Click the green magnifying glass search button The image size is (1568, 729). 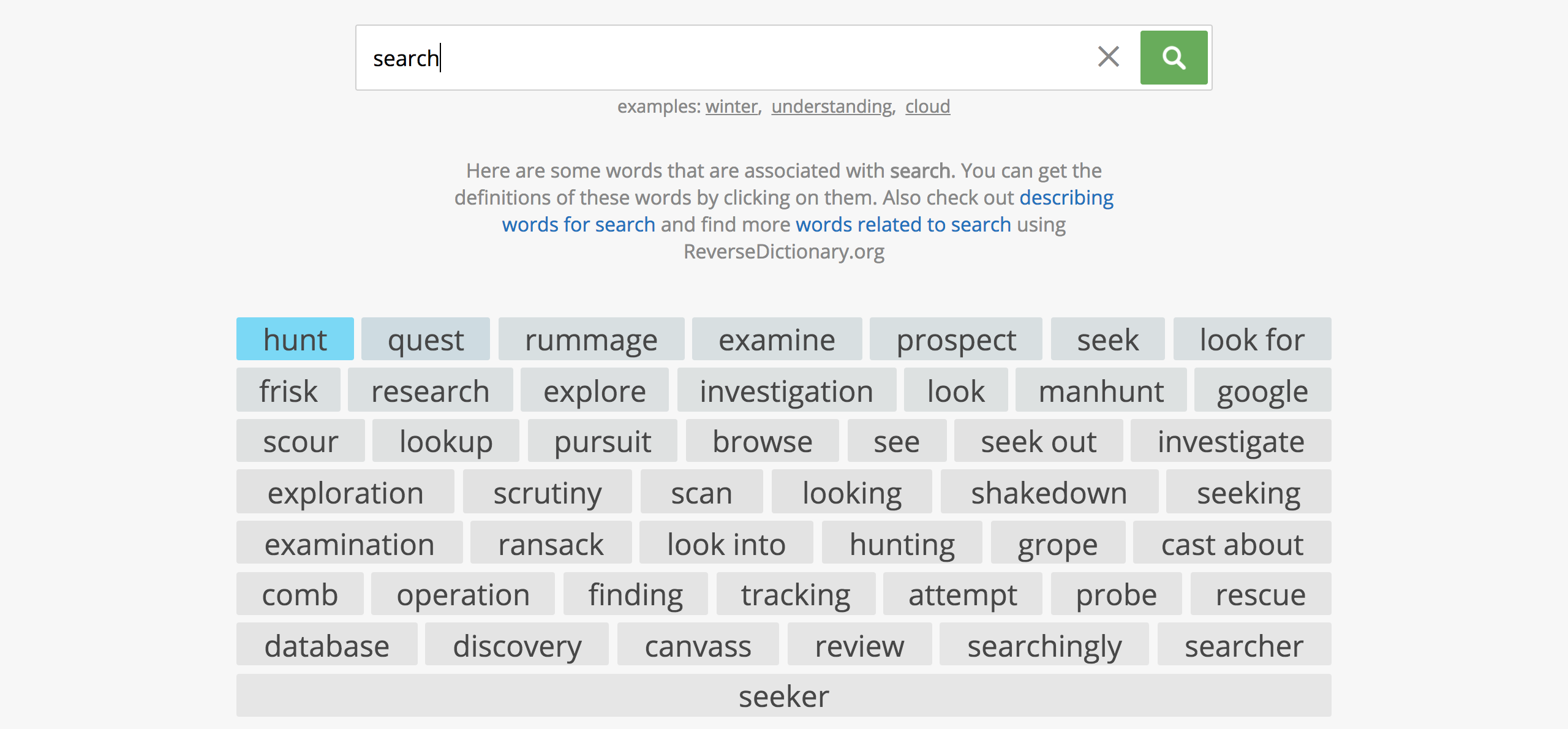tap(1173, 58)
